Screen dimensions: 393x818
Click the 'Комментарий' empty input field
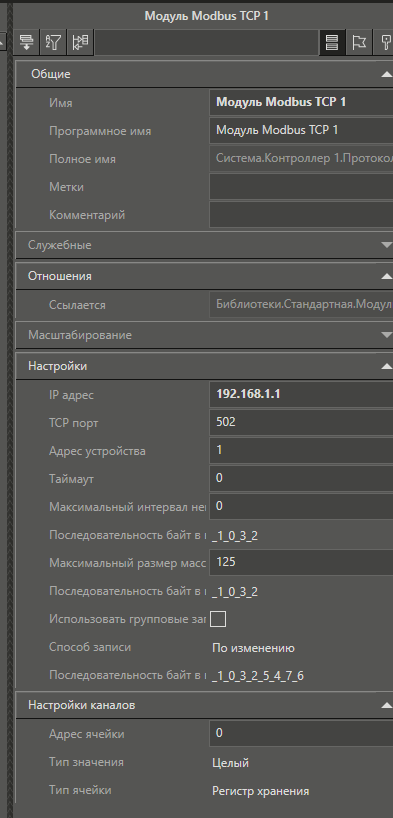[x=301, y=214]
